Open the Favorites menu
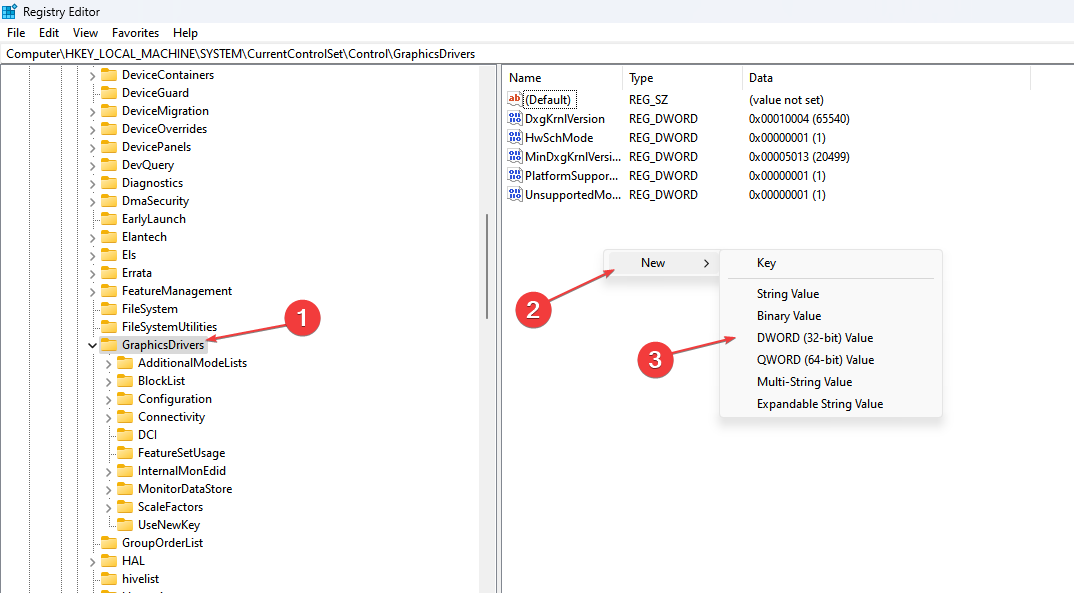1074x593 pixels. coord(136,33)
